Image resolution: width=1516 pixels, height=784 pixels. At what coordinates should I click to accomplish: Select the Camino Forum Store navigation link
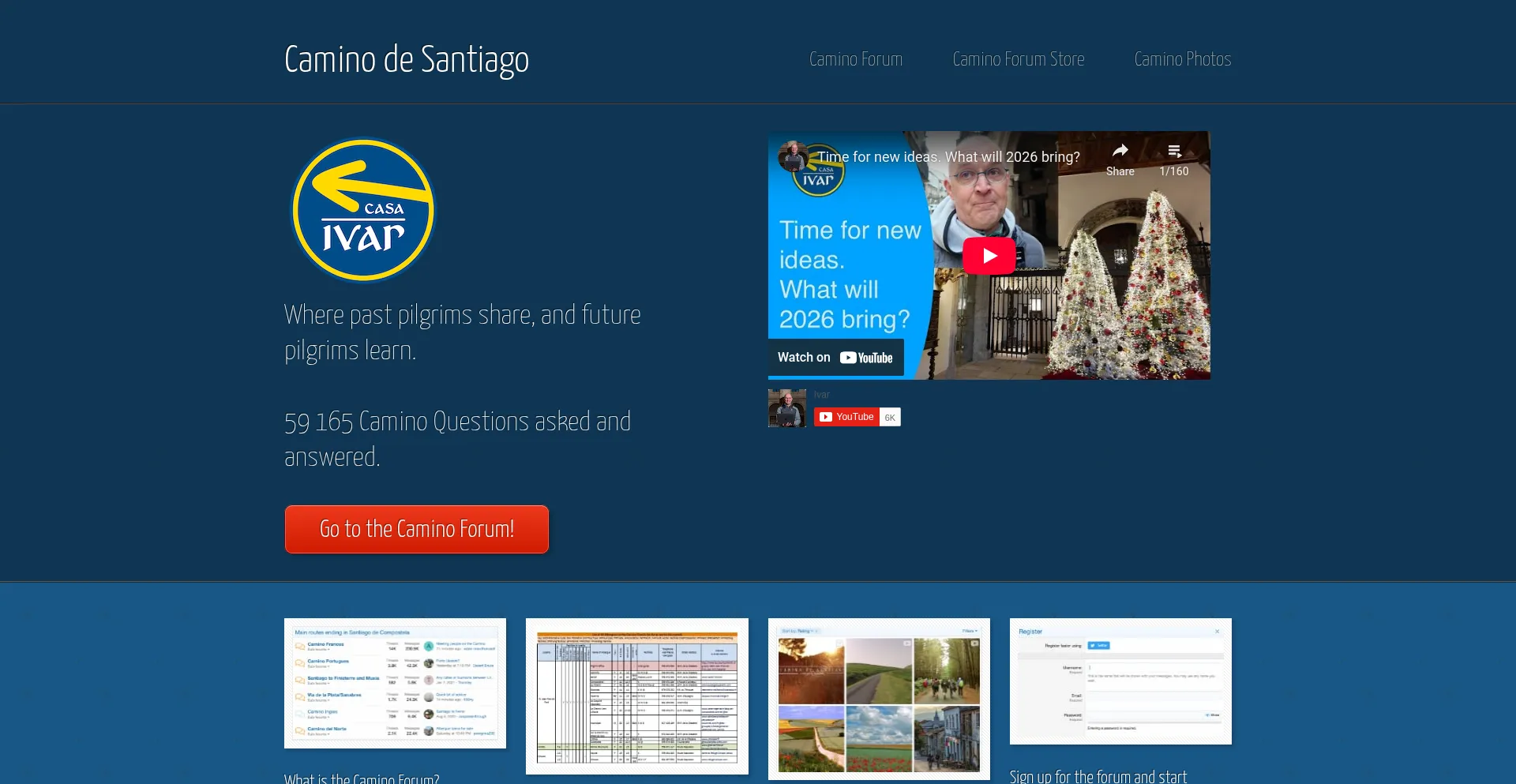pos(1019,58)
